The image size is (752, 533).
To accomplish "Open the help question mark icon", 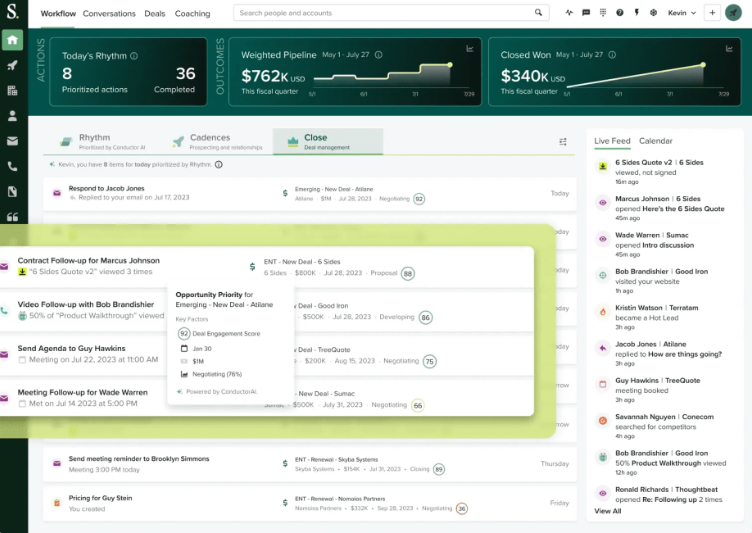I will (620, 13).
